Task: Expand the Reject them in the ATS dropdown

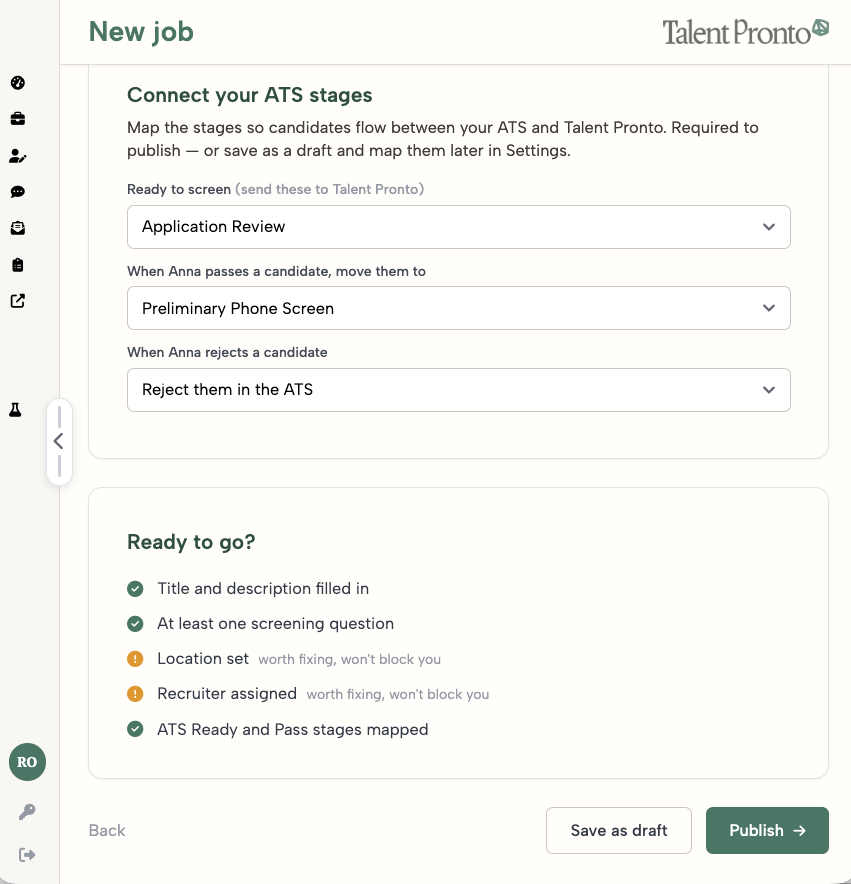Action: [x=458, y=390]
